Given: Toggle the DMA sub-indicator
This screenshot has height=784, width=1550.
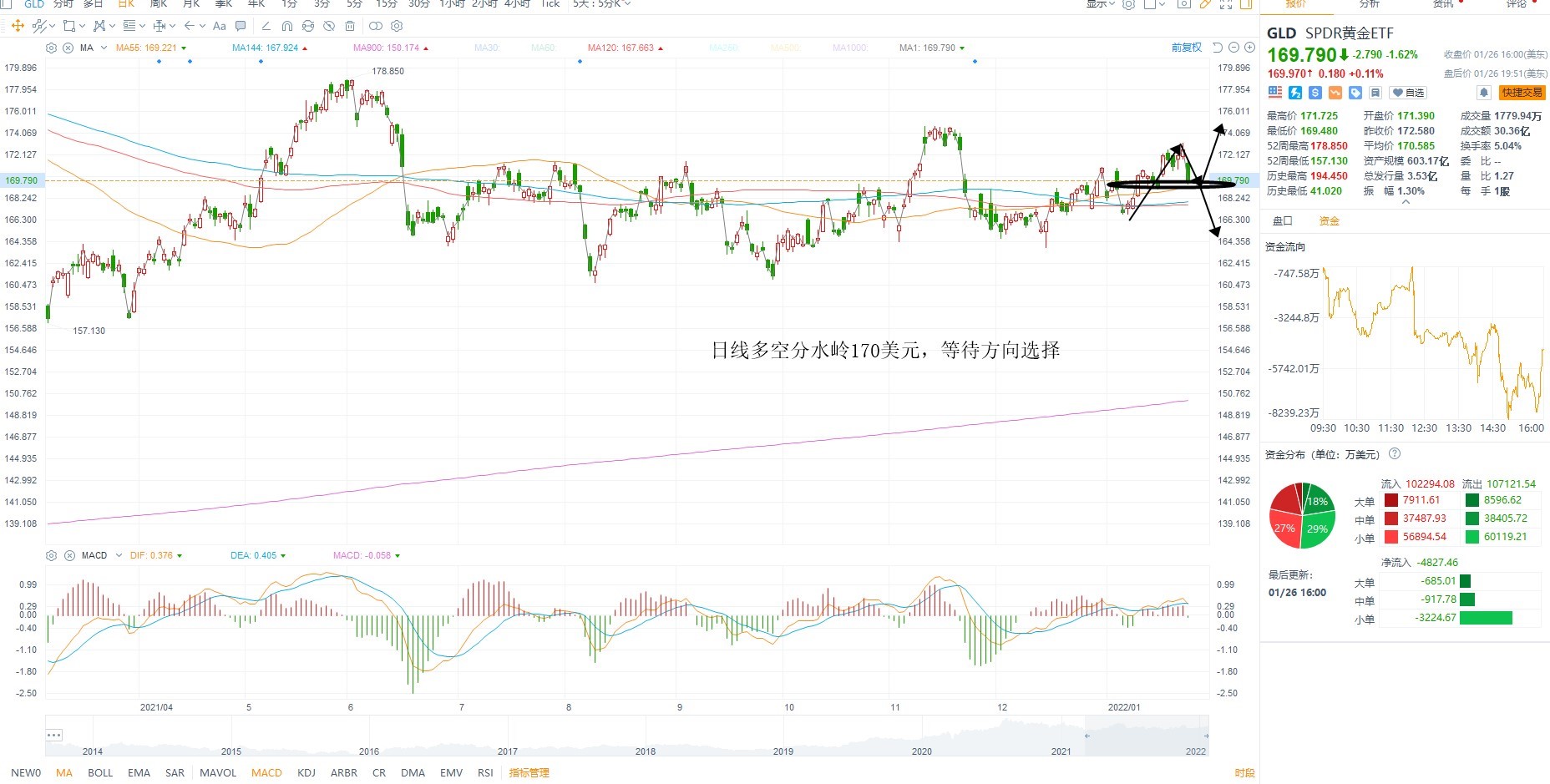Looking at the screenshot, I should tap(413, 773).
